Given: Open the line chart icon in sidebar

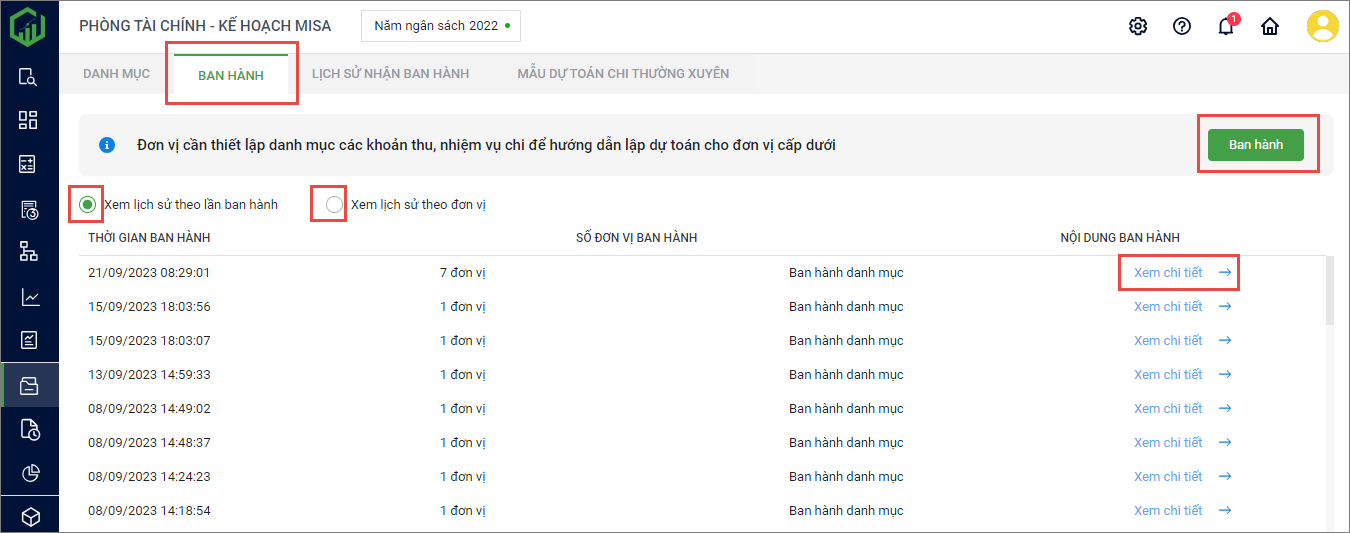Looking at the screenshot, I should pos(29,297).
